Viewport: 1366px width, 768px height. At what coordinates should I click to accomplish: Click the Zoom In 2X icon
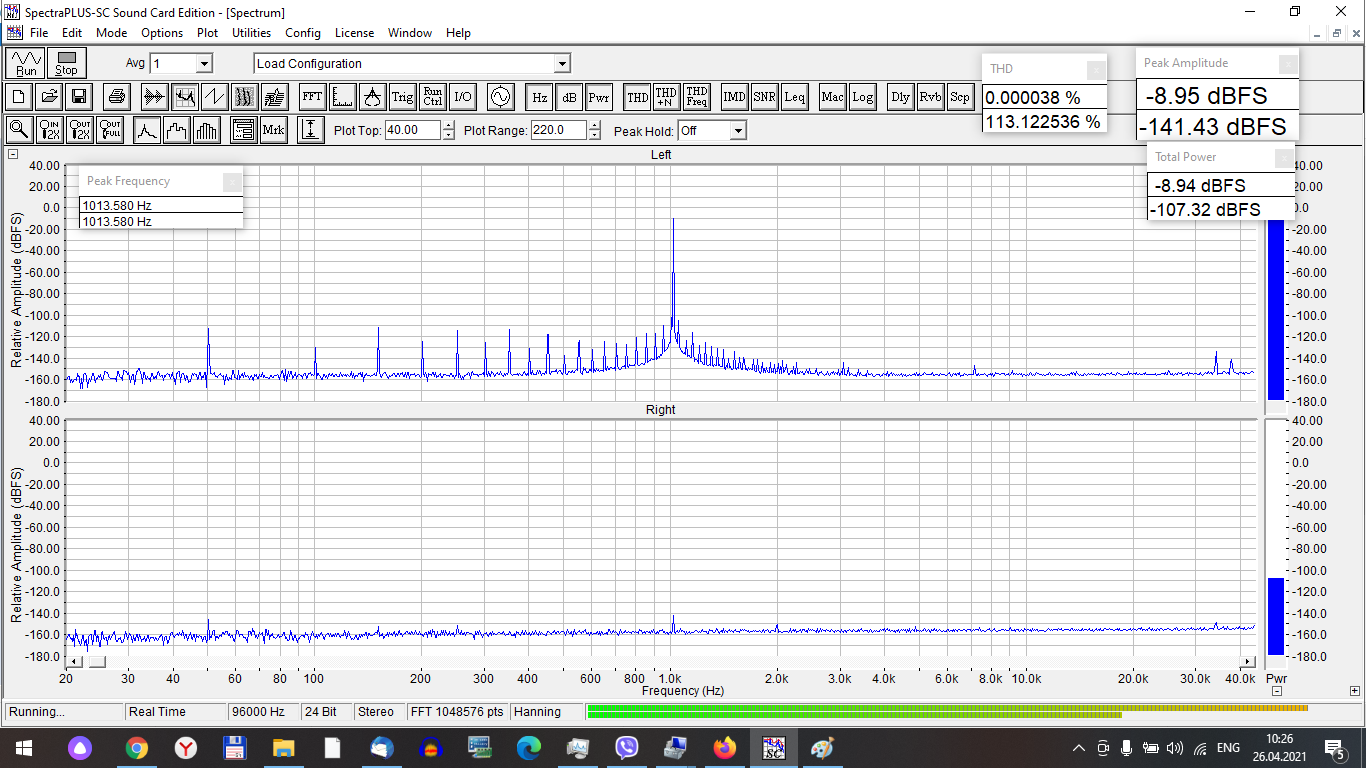[x=49, y=130]
